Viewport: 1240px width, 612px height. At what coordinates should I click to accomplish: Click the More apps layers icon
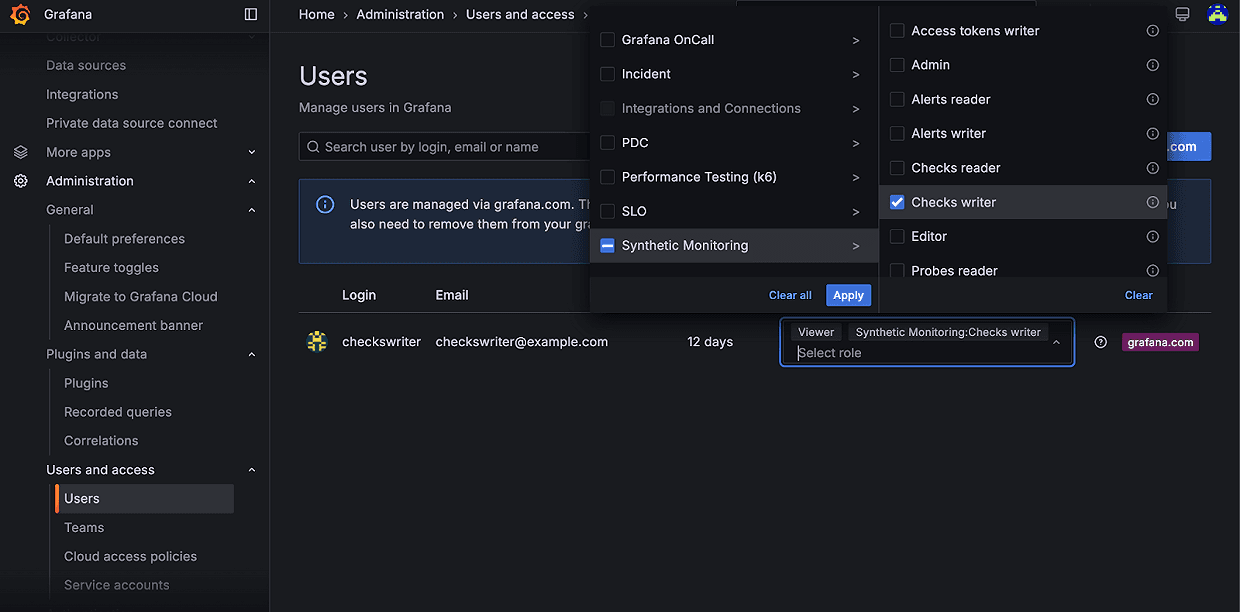coord(20,152)
